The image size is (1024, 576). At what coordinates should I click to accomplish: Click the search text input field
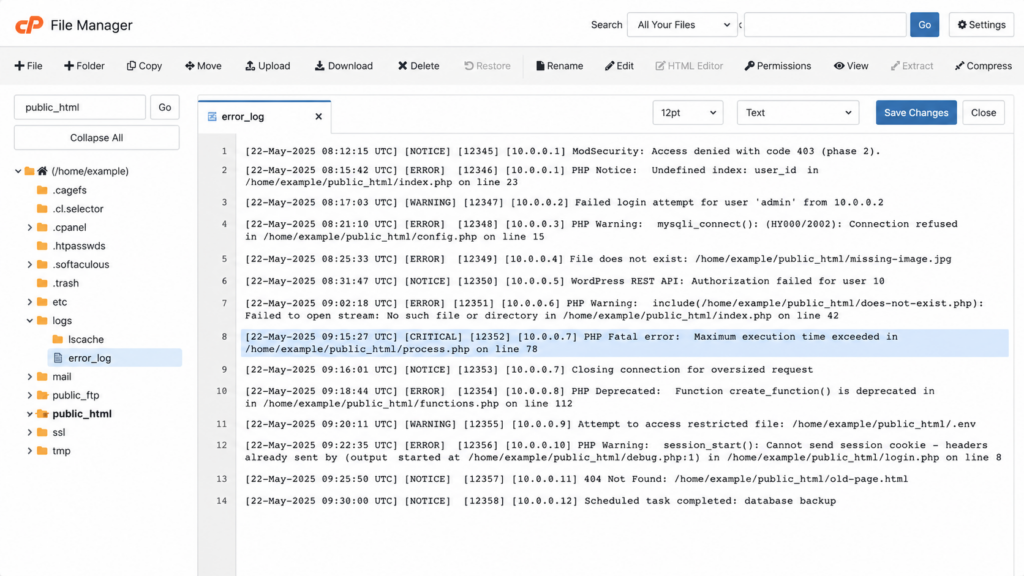[825, 25]
